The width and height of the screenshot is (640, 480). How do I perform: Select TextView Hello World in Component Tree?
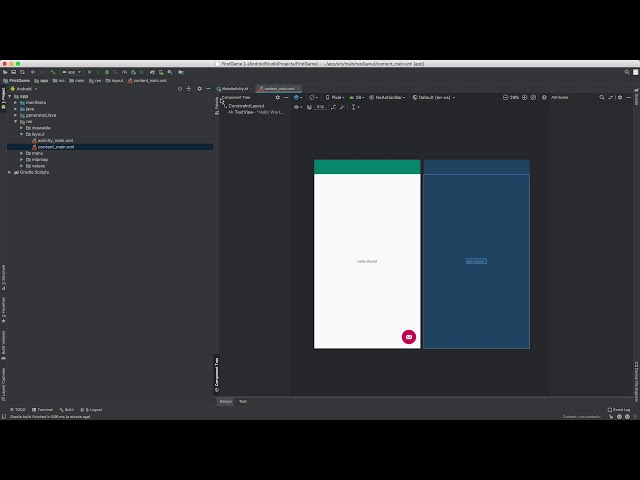click(256, 112)
